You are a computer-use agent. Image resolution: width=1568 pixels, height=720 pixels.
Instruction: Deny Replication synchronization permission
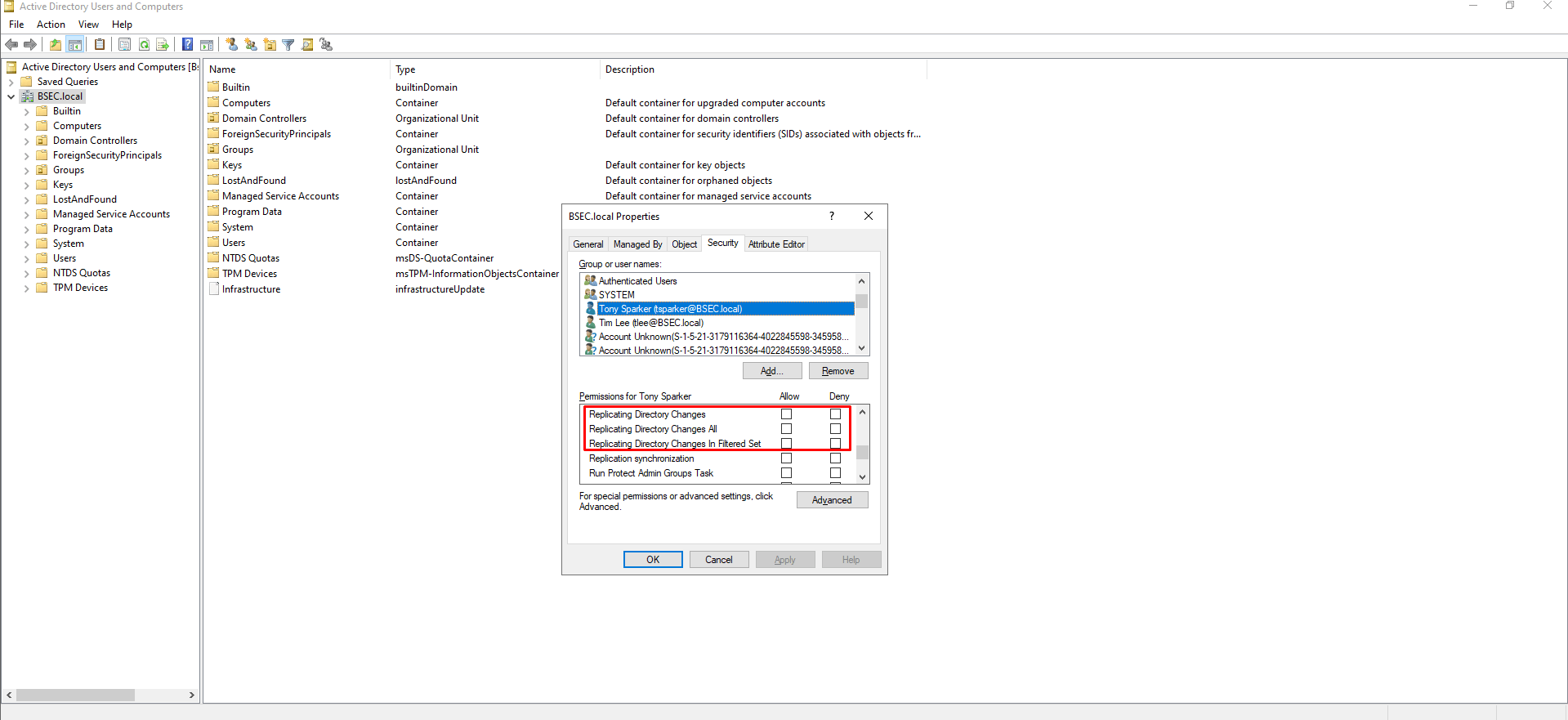pos(835,458)
